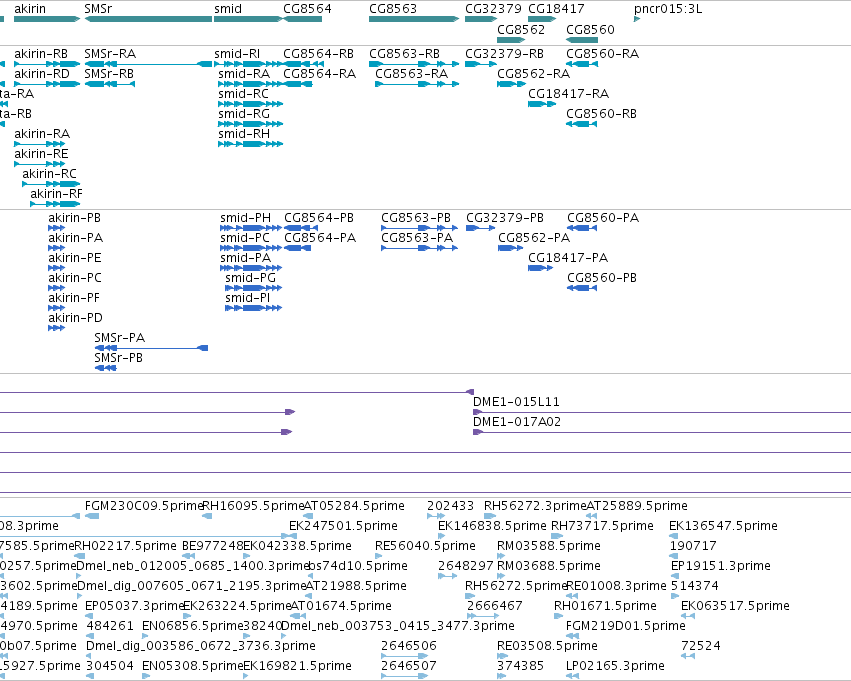Select protein akirin-PD

[75, 318]
